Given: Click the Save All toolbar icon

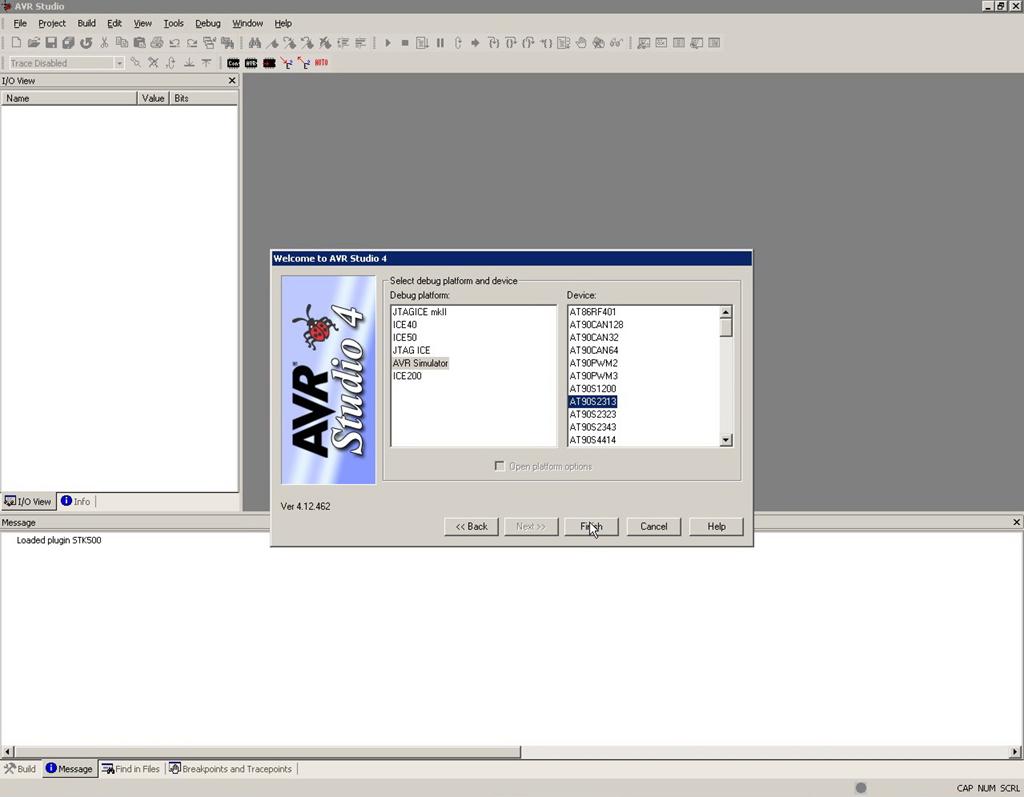Looking at the screenshot, I should tap(68, 43).
